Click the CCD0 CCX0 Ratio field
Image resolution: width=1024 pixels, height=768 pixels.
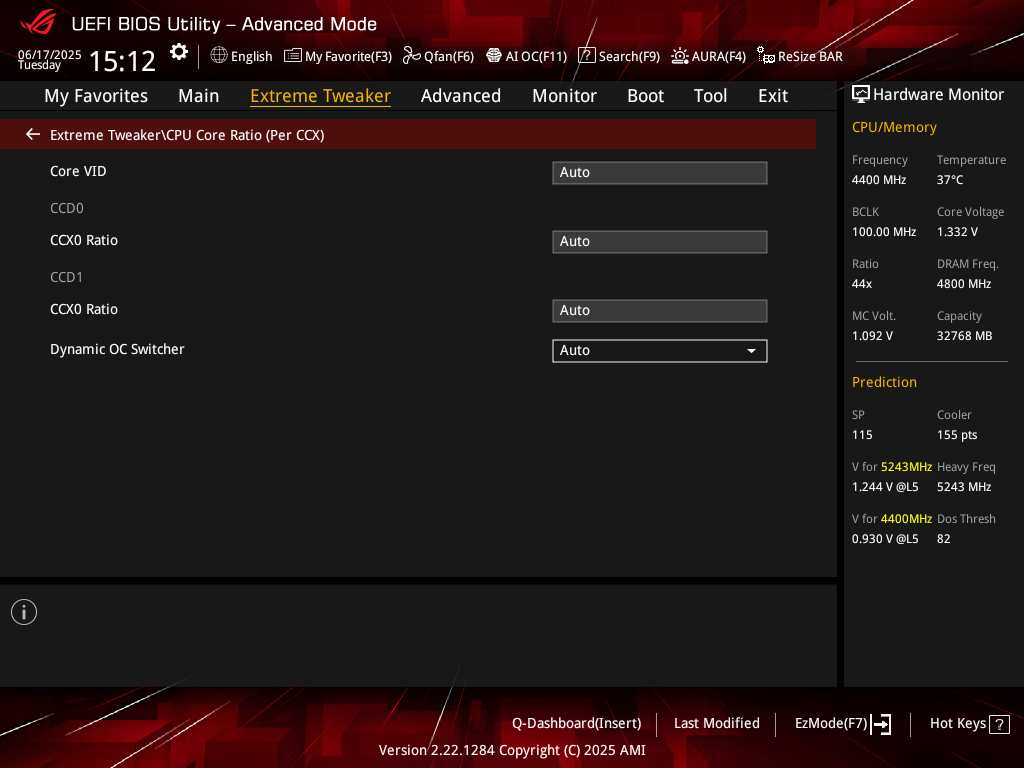[660, 242]
